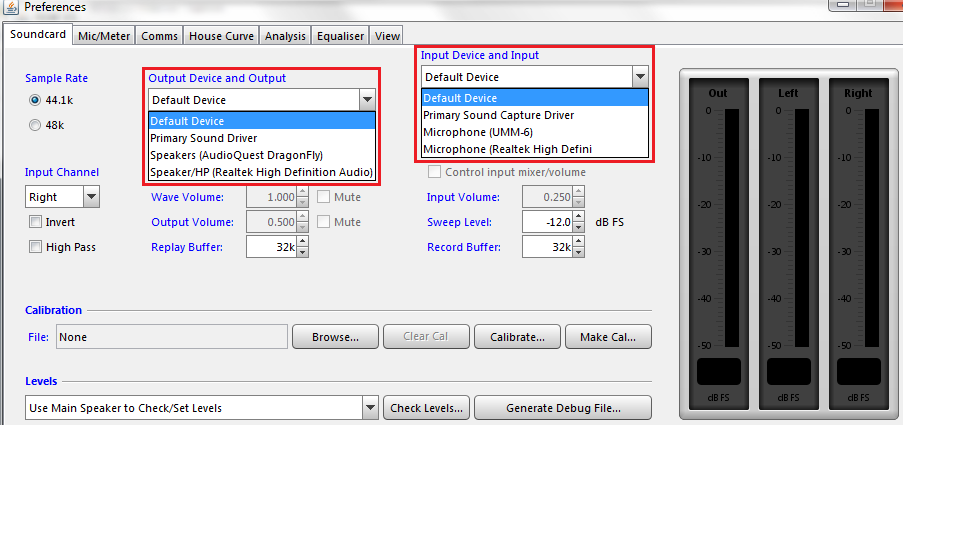
Task: Click the Left meter dB FS readout
Action: click(789, 371)
